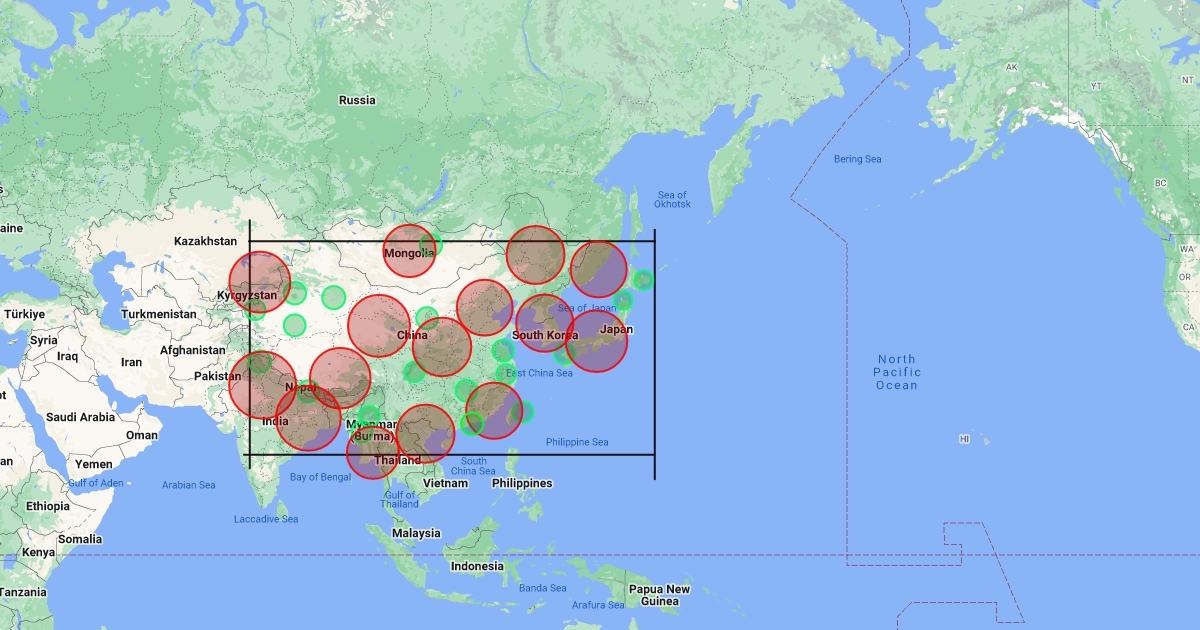Select the North Pacific Ocean label
The image size is (1200, 630).
pyautogui.click(x=897, y=372)
